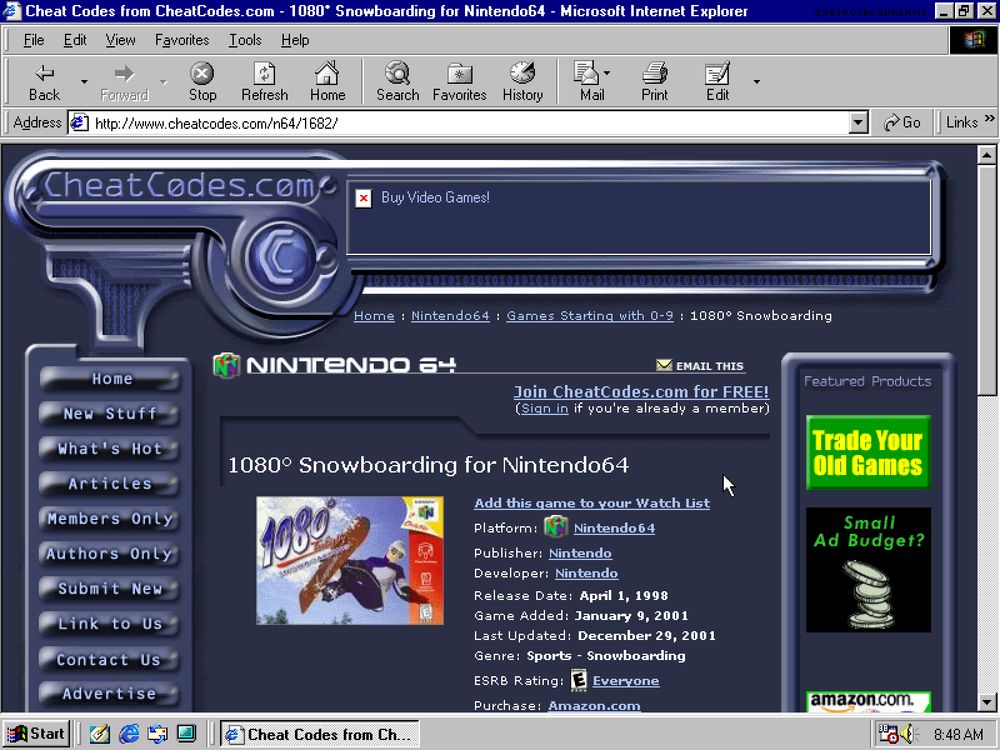
Task: Open the Search pane
Action: point(397,82)
